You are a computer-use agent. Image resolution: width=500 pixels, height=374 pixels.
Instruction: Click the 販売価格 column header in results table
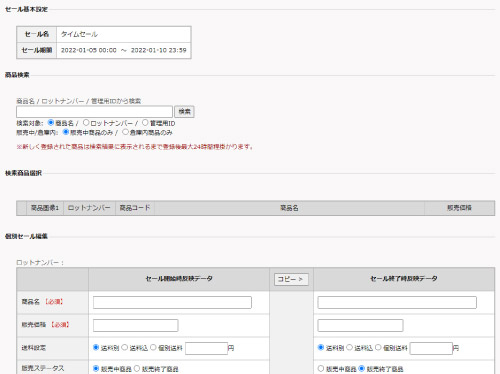coord(459,208)
